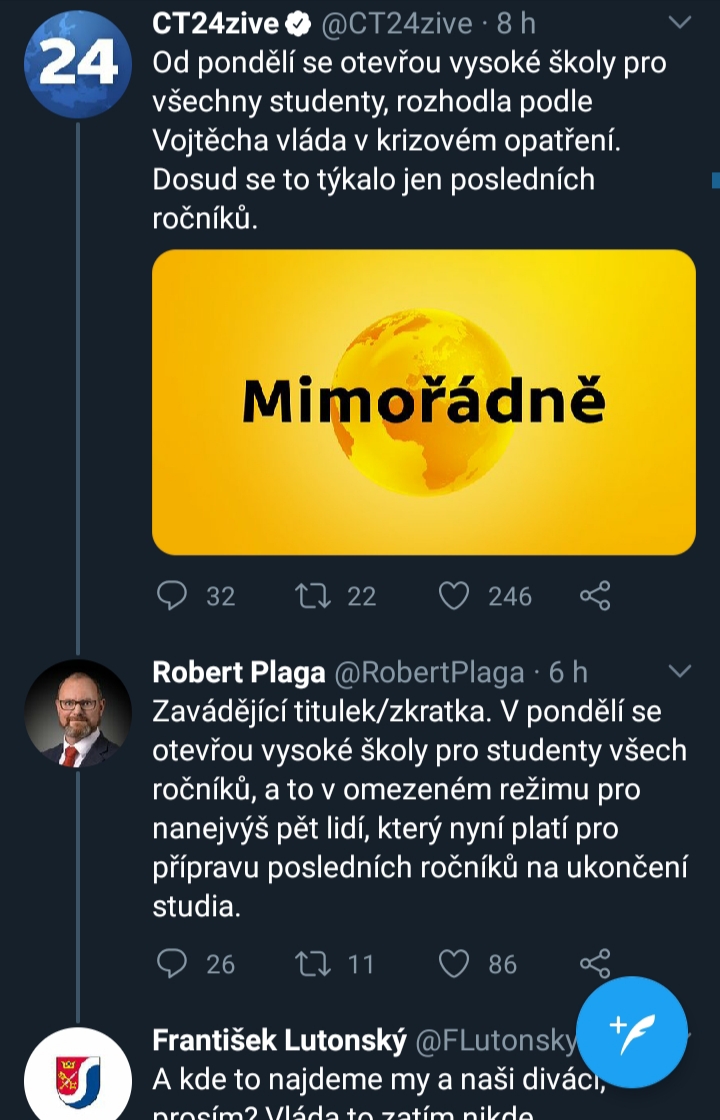Image resolution: width=720 pixels, height=1120 pixels.
Task: Open Robert Plaga name link
Action: coord(238,672)
